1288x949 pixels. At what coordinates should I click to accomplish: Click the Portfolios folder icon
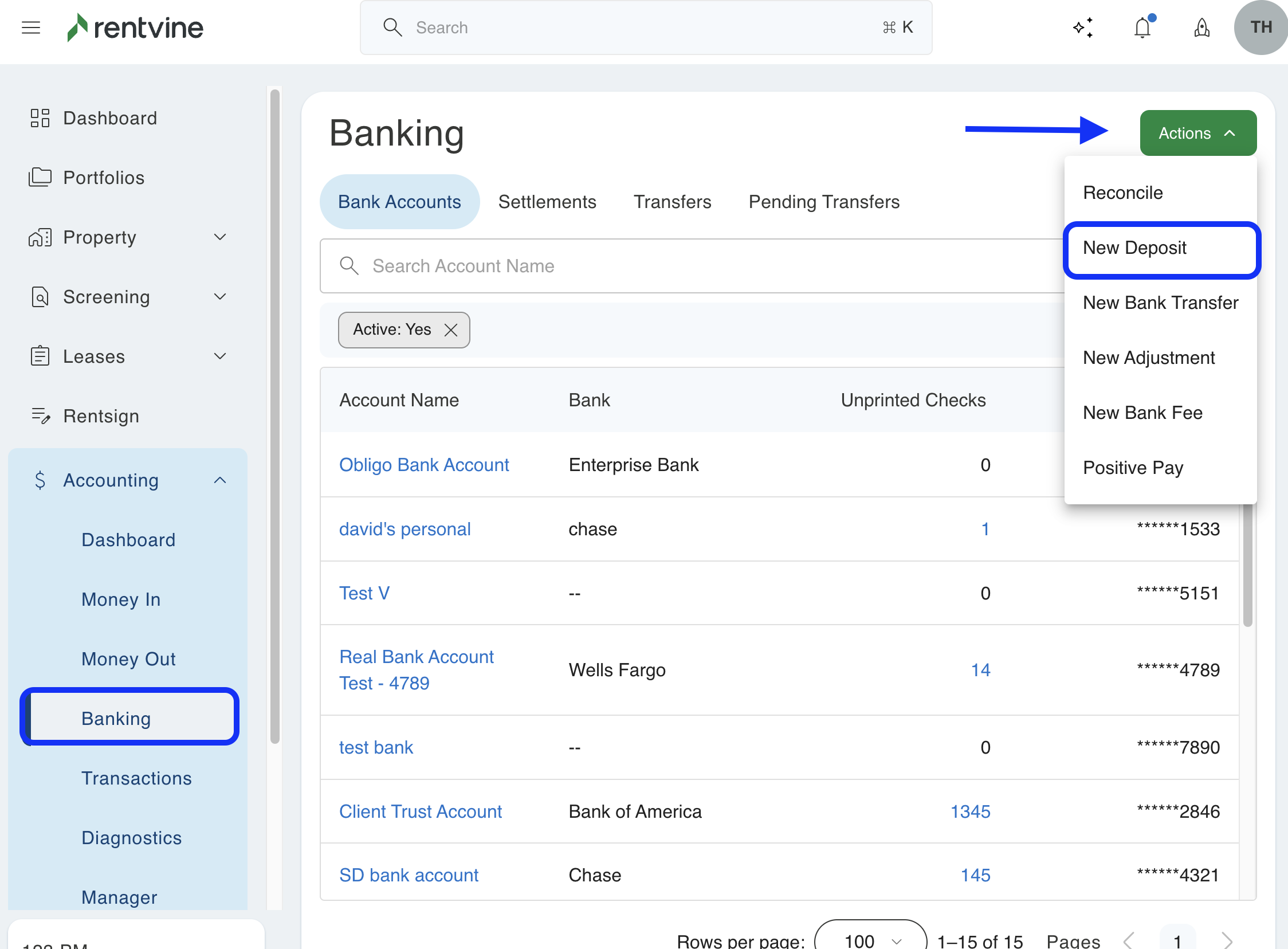tap(40, 178)
